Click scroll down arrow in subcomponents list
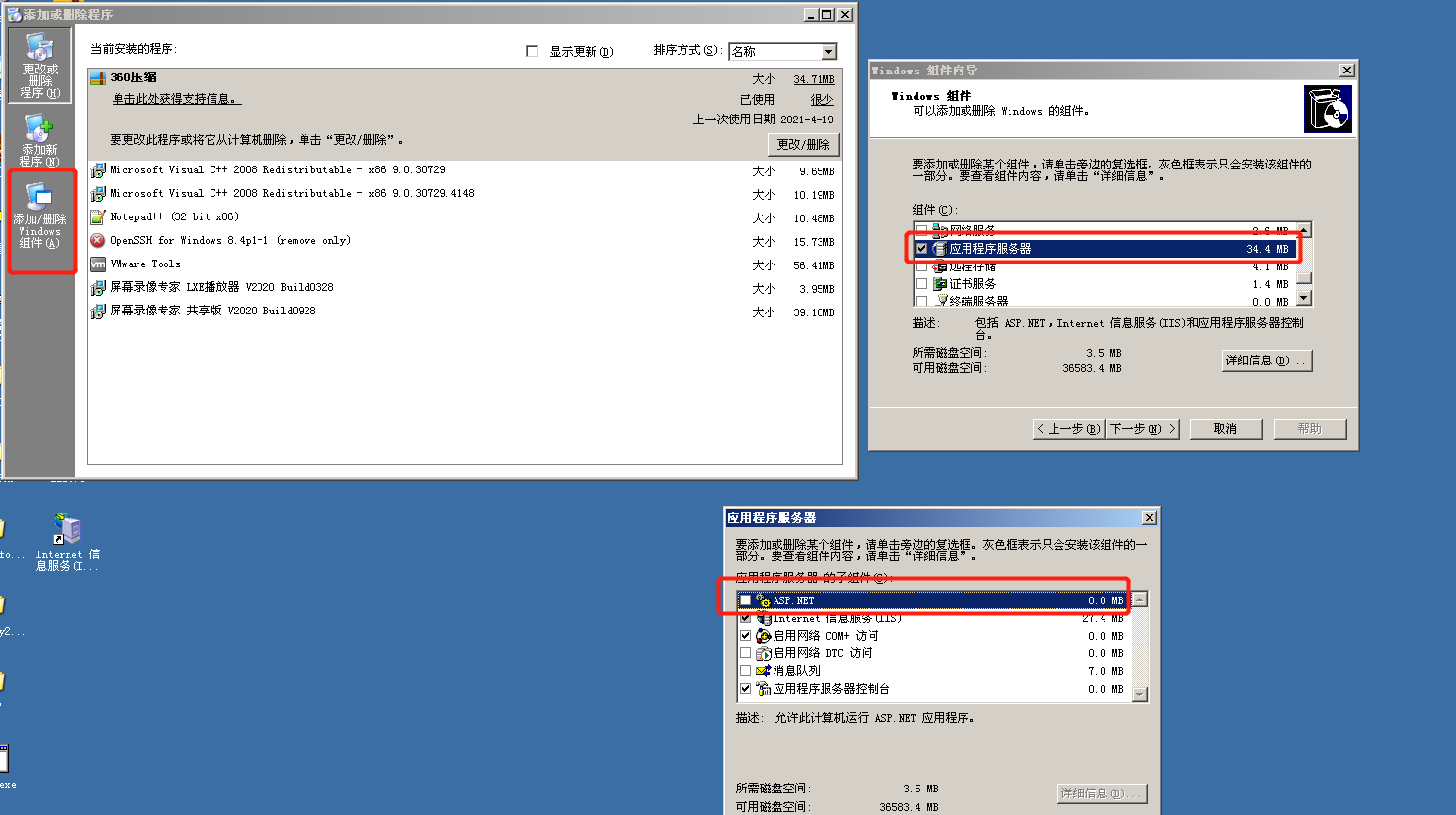Screen dimensions: 1456x815 tap(1139, 695)
